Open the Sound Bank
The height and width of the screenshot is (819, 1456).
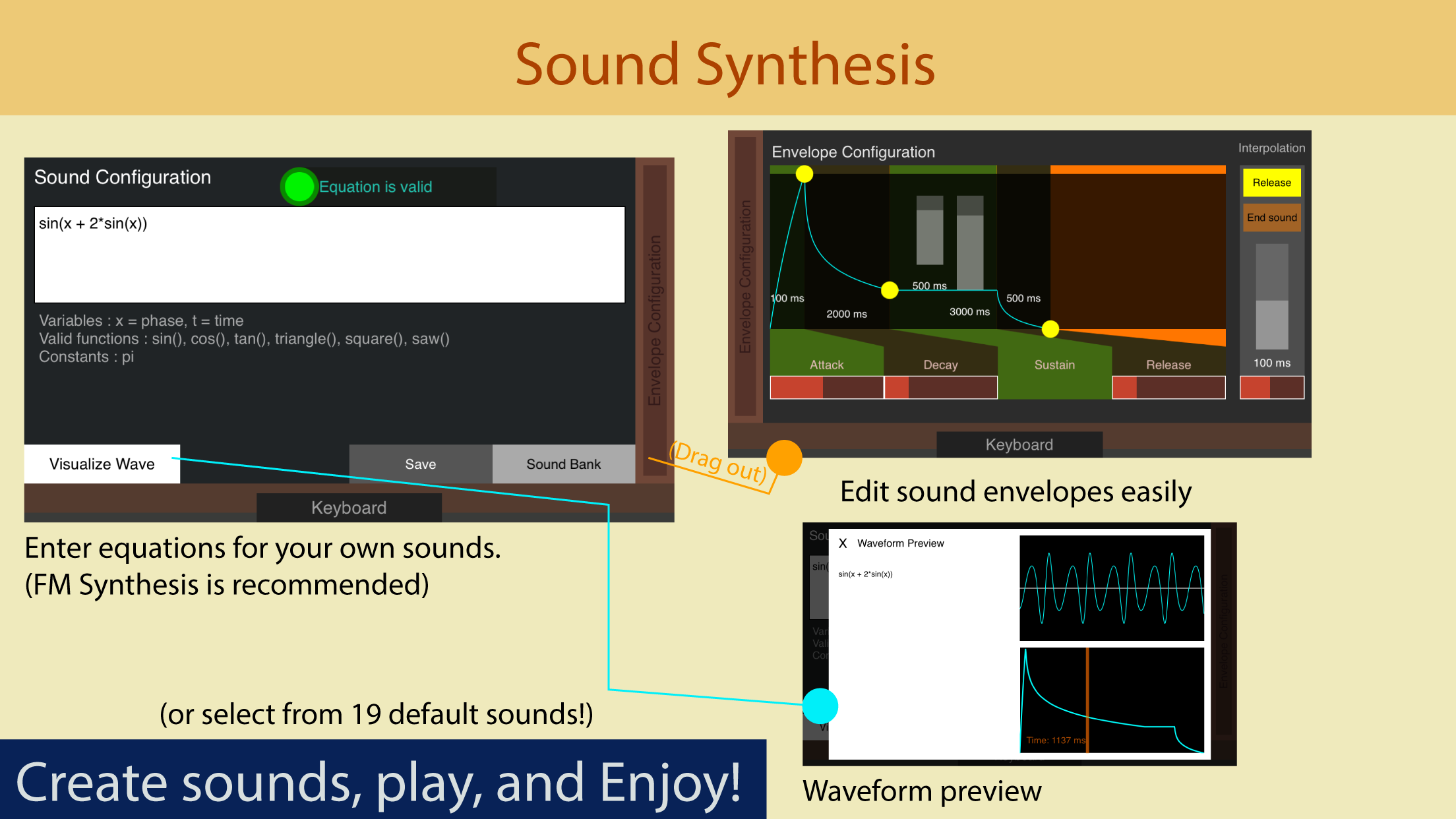pos(564,464)
